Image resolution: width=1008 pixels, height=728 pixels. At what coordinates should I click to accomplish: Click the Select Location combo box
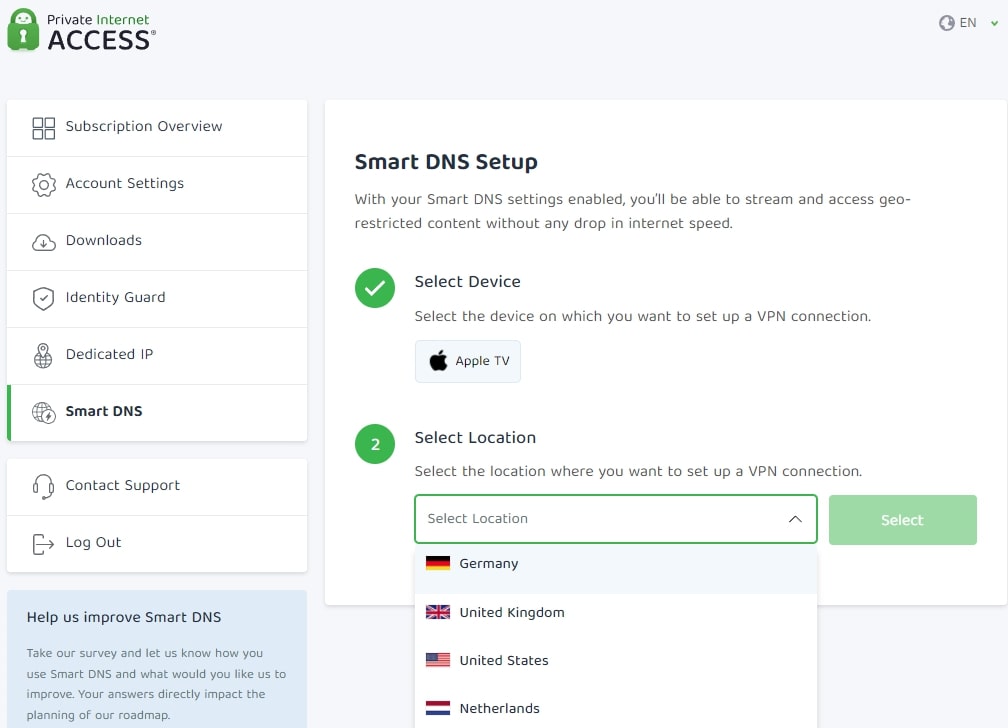616,519
